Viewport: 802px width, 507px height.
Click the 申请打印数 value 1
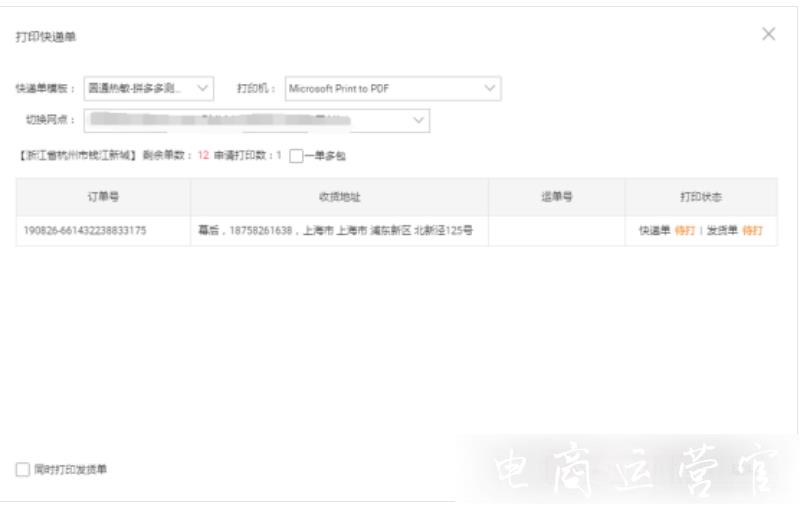click(x=278, y=156)
